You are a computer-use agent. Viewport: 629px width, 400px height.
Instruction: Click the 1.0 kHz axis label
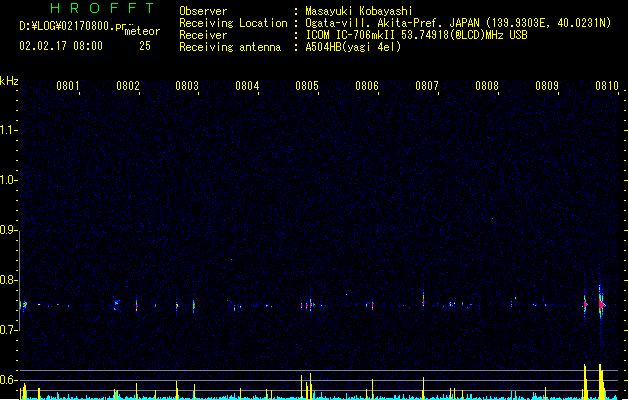click(x=8, y=180)
